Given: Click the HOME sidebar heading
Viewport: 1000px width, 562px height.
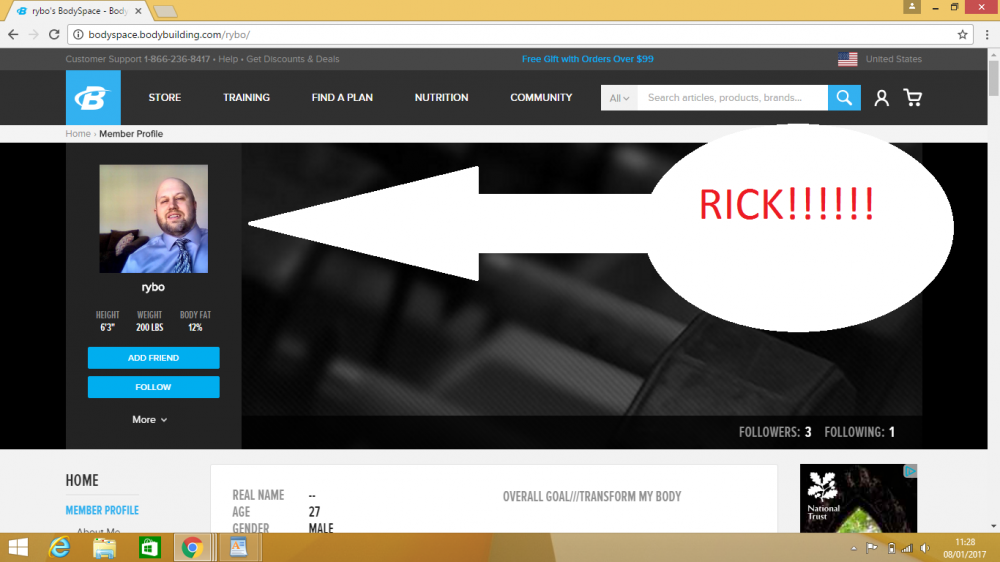Looking at the screenshot, I should click(82, 480).
